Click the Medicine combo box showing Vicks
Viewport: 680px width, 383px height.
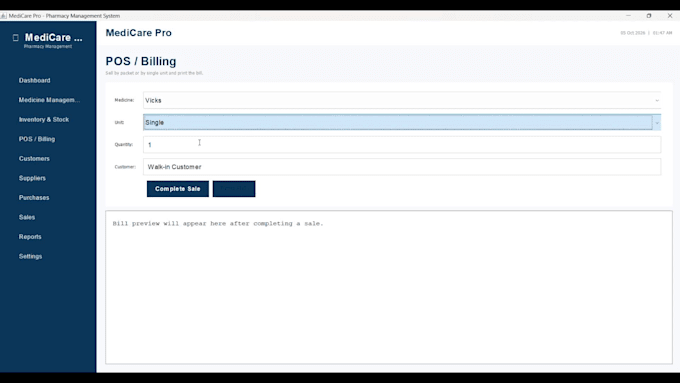pos(402,100)
